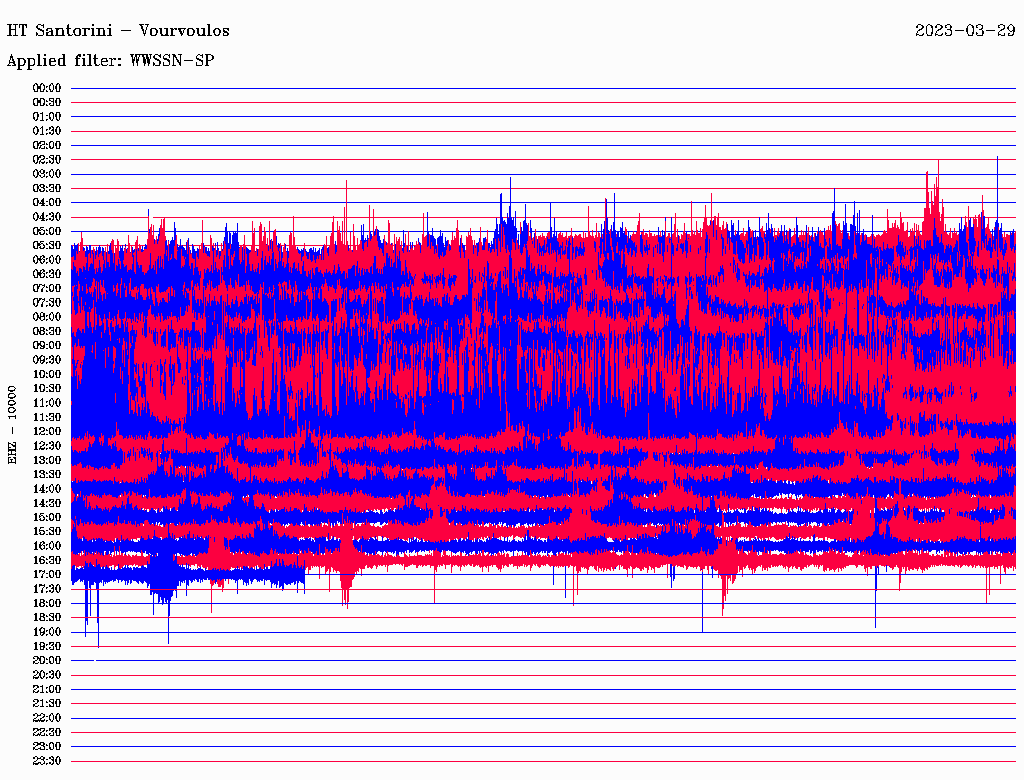Select the 01:00 time label

click(47, 117)
